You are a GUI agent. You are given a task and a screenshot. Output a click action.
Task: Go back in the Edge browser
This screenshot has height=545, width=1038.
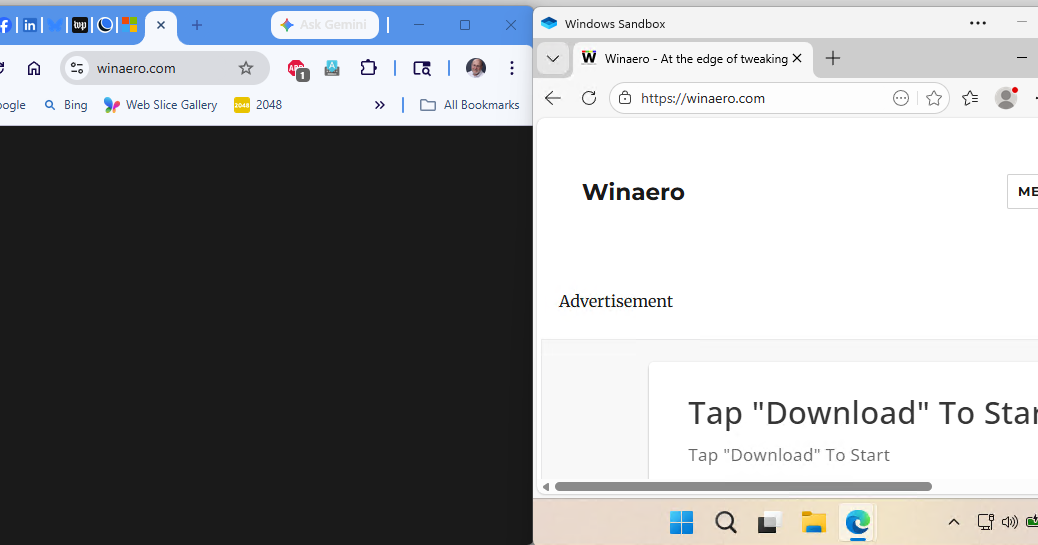coord(553,98)
